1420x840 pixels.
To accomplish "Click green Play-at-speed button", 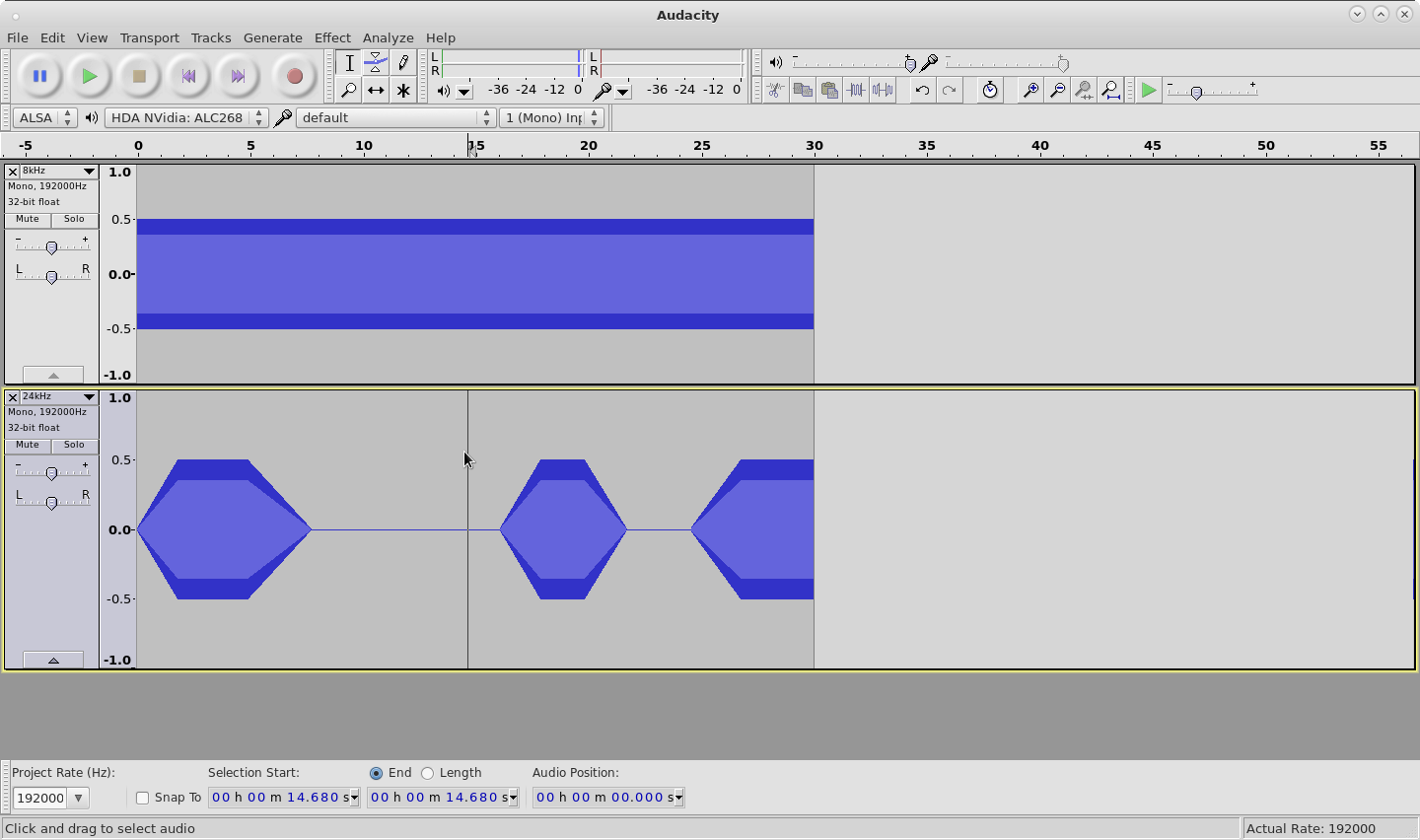I will 1148,90.
